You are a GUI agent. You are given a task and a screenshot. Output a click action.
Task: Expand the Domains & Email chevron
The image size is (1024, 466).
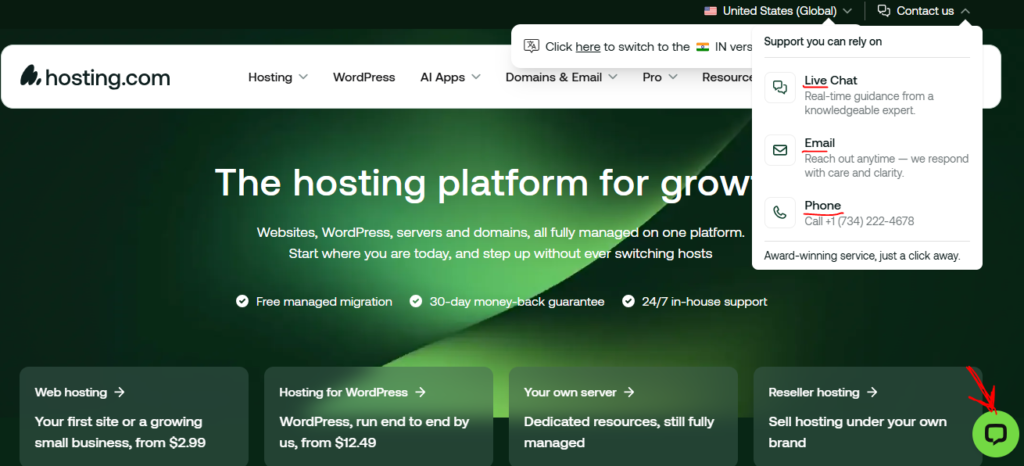tap(613, 77)
